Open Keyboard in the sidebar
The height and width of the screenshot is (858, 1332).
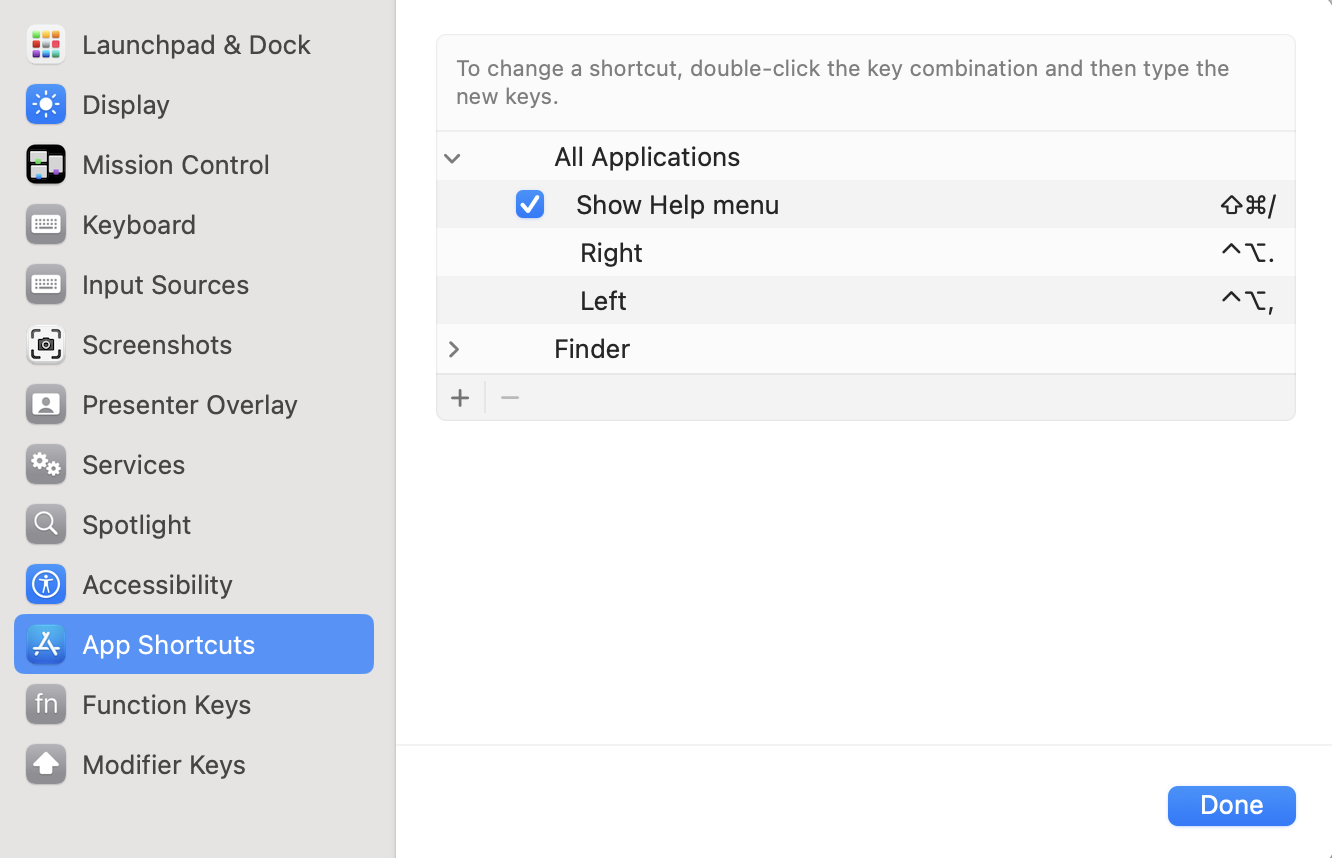coord(138,224)
